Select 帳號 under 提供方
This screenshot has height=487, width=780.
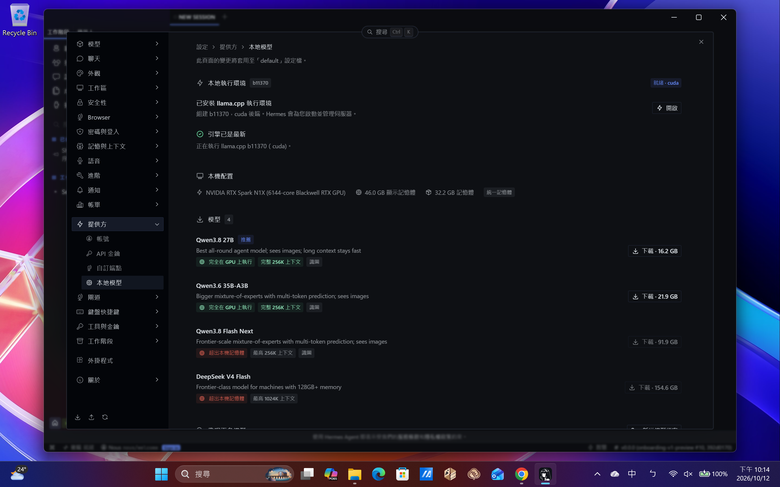[122, 239]
